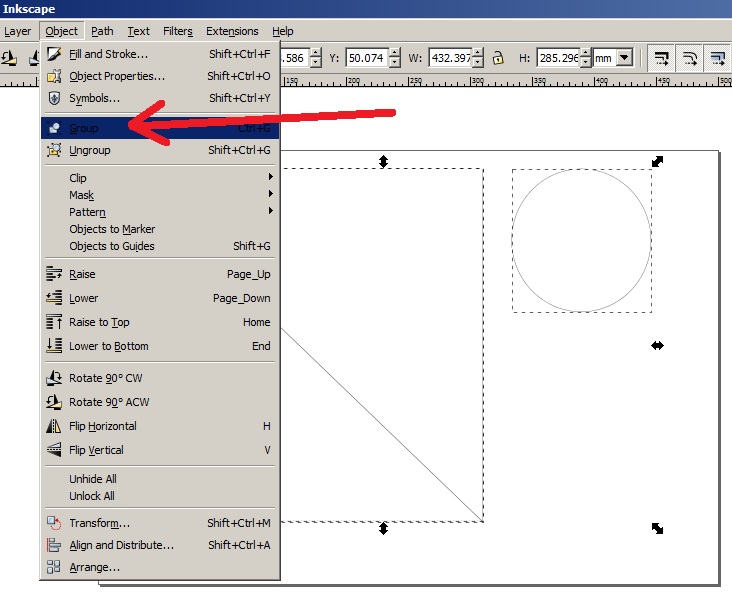Image resolution: width=732 pixels, height=597 pixels.
Task: Lower the selected object one step
Action: coord(160,298)
